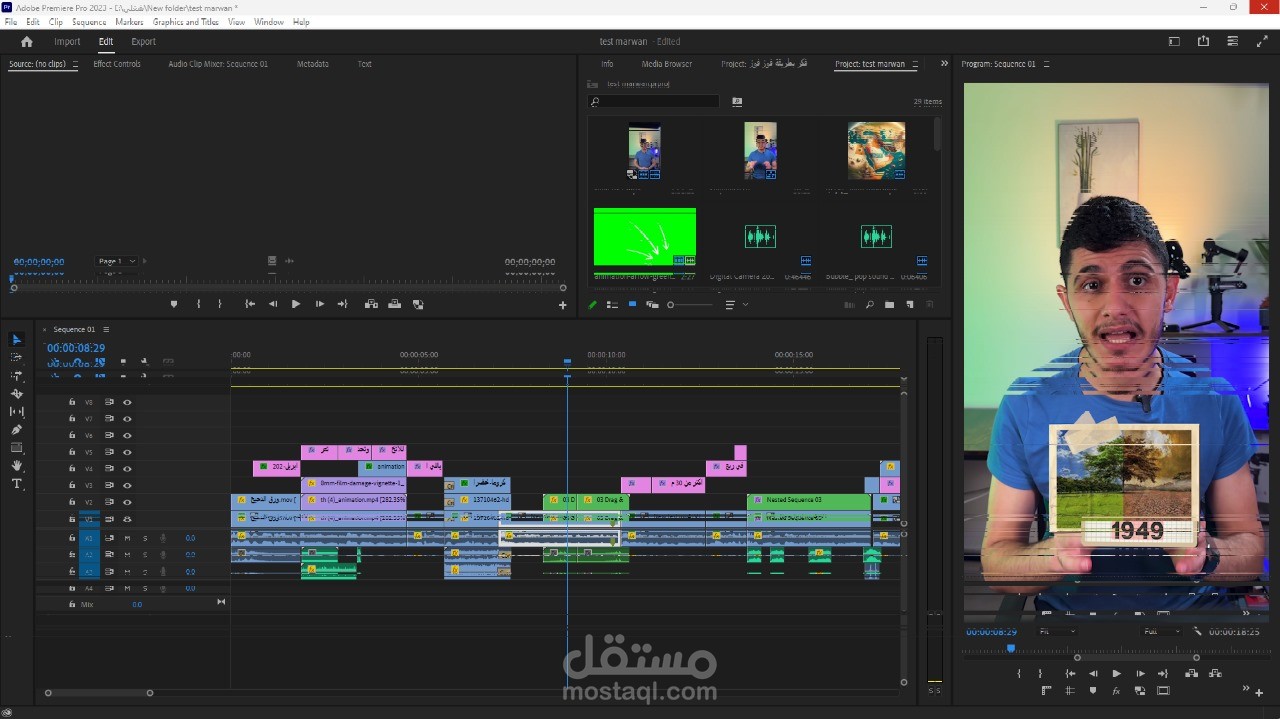Switch Project panel to Icon view
The width and height of the screenshot is (1280, 719).
pyautogui.click(x=632, y=305)
